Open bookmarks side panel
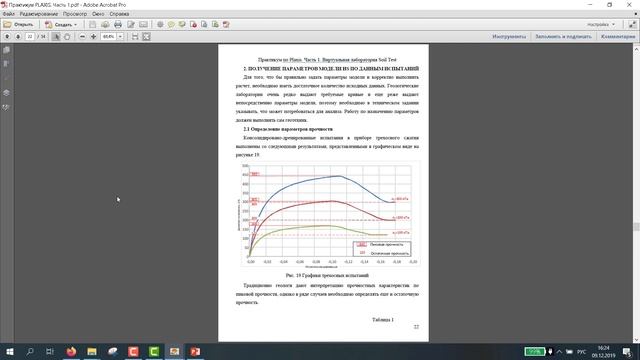Image resolution: width=640 pixels, height=360 pixels. click(7, 64)
